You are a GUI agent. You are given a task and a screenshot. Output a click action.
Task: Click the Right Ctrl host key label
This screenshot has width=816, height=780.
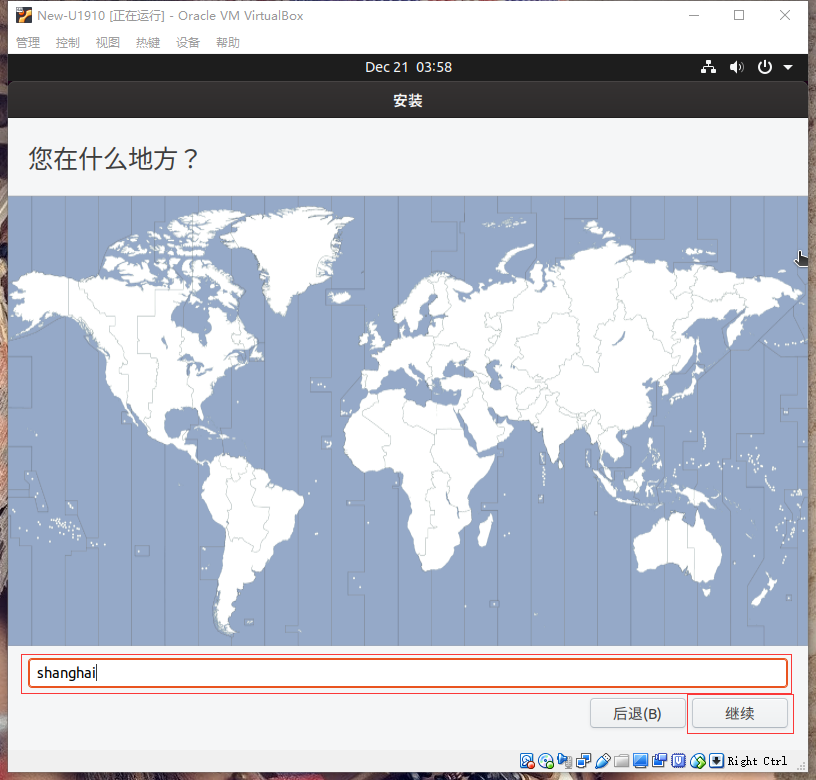757,761
